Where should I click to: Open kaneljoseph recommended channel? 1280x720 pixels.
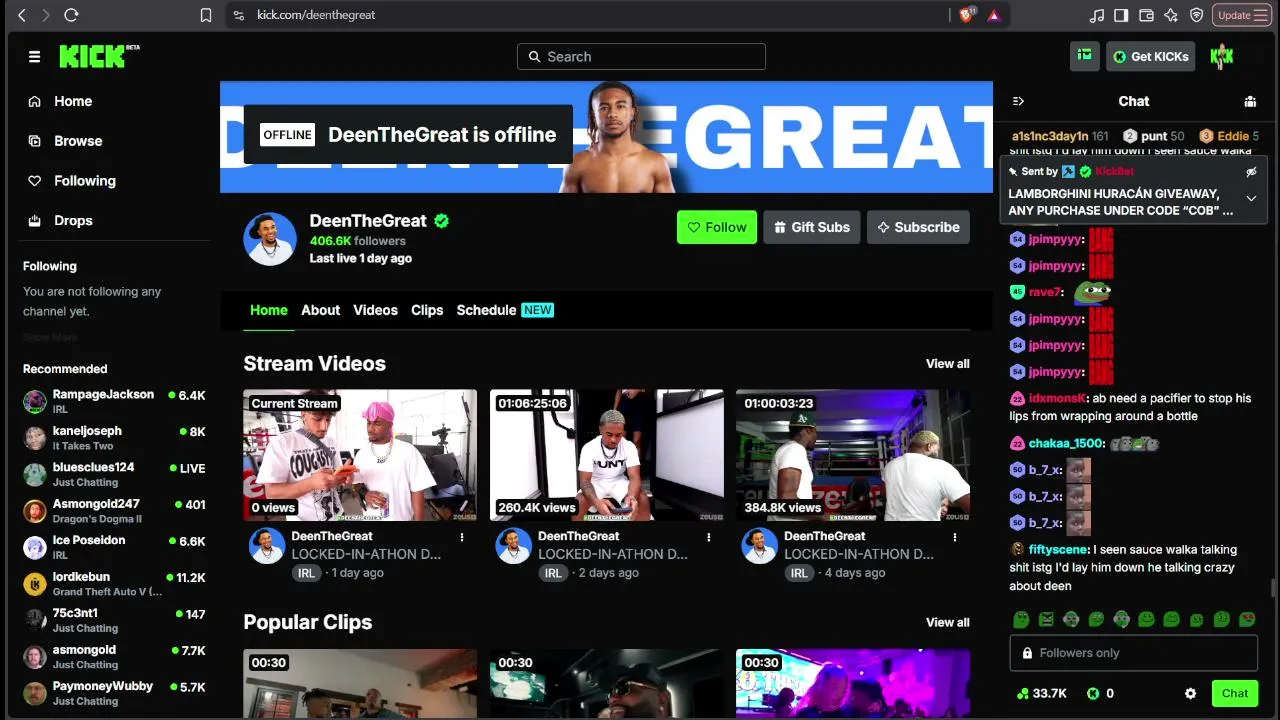pyautogui.click(x=114, y=438)
